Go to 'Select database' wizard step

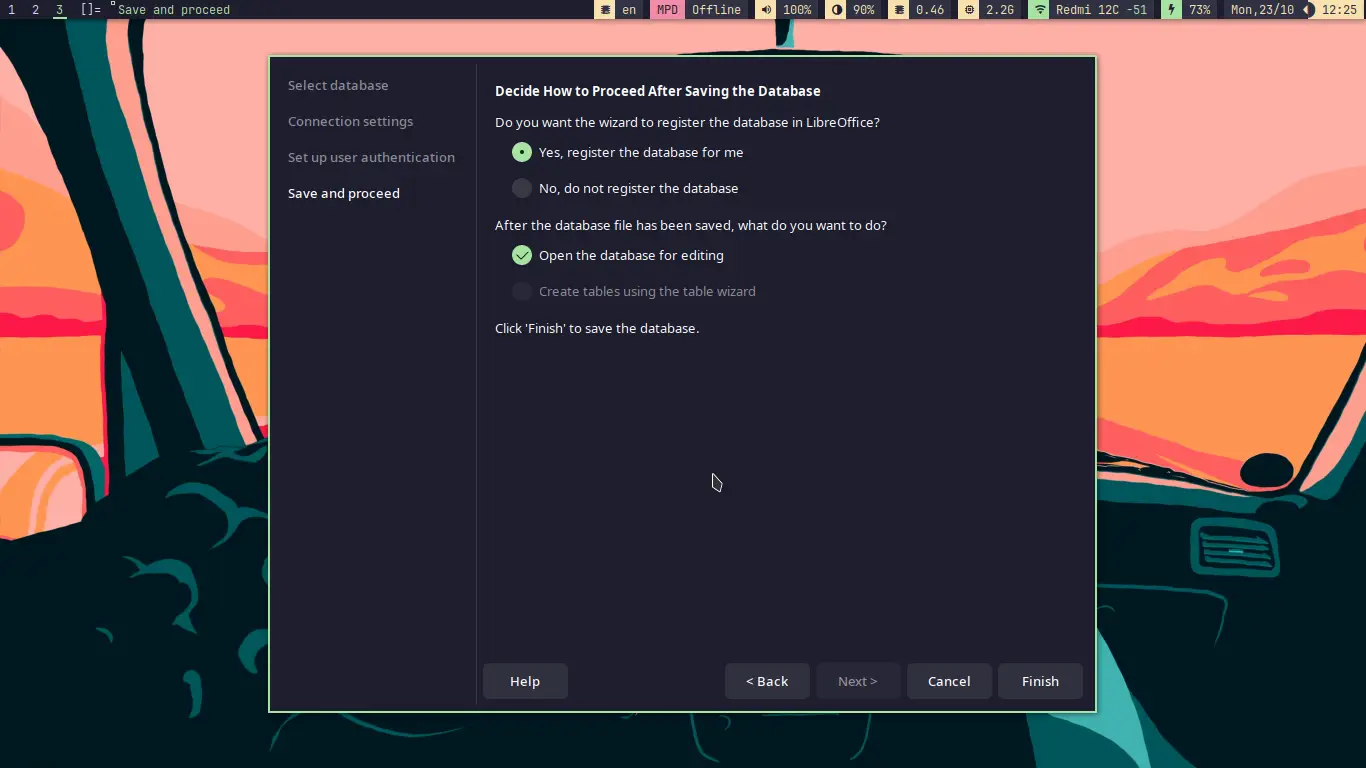pos(338,85)
